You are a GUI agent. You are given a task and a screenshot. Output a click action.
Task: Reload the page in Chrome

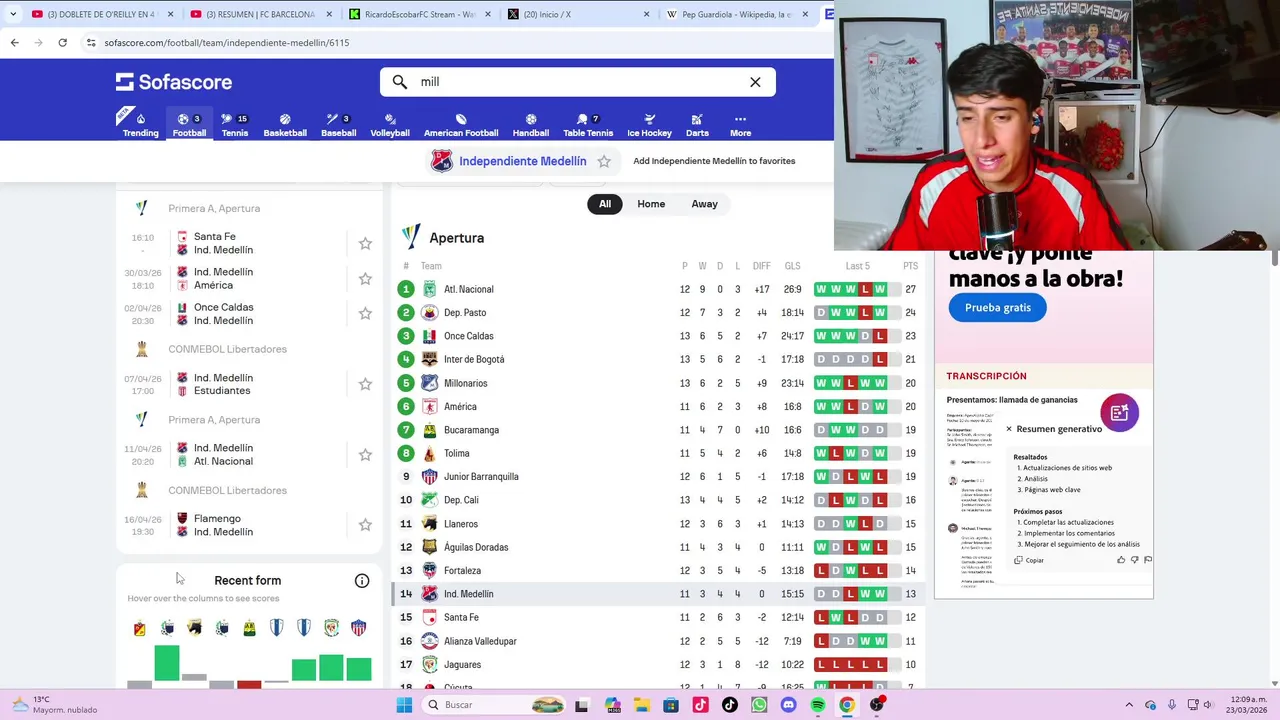pos(62,43)
